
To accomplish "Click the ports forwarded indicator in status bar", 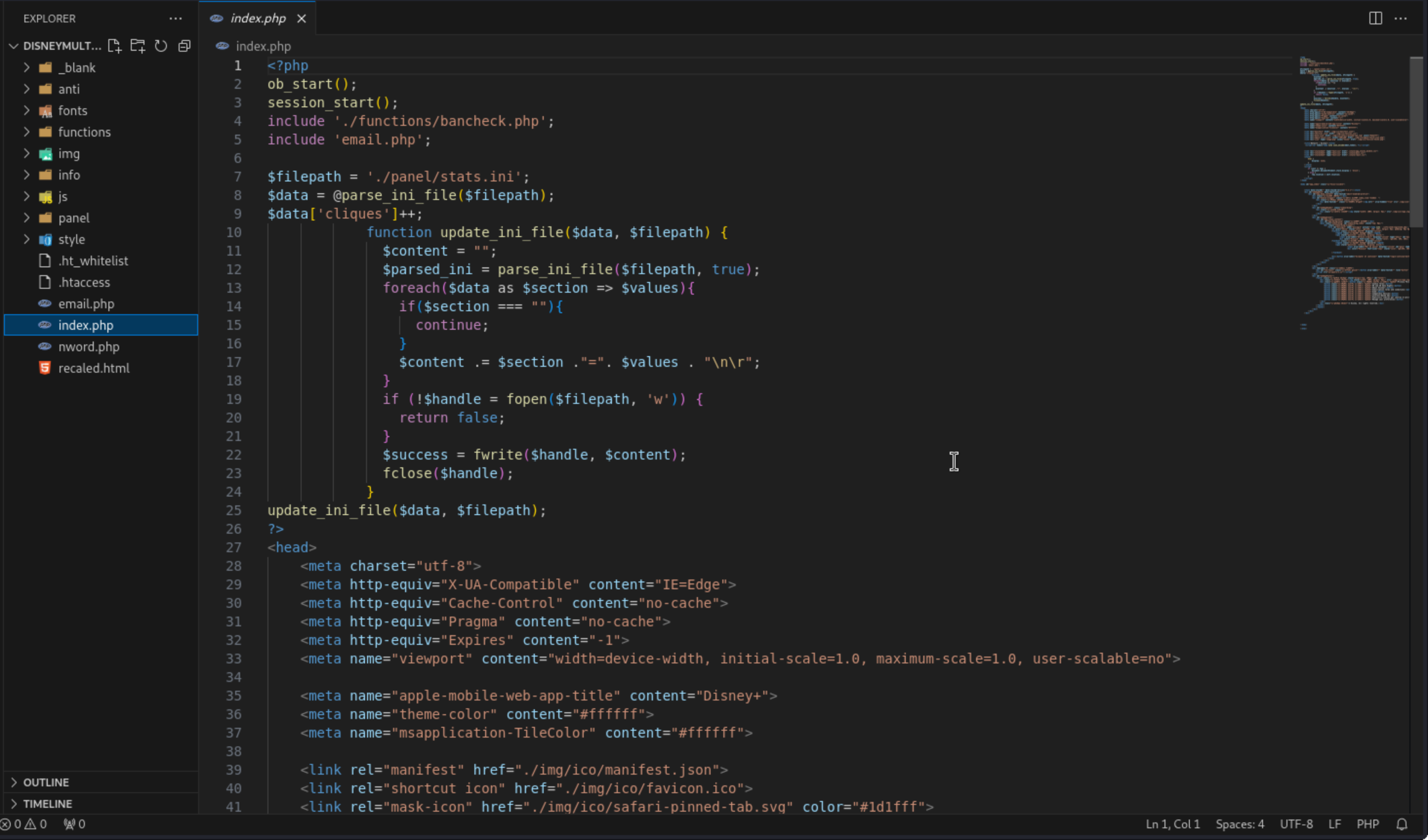I will pyautogui.click(x=74, y=824).
